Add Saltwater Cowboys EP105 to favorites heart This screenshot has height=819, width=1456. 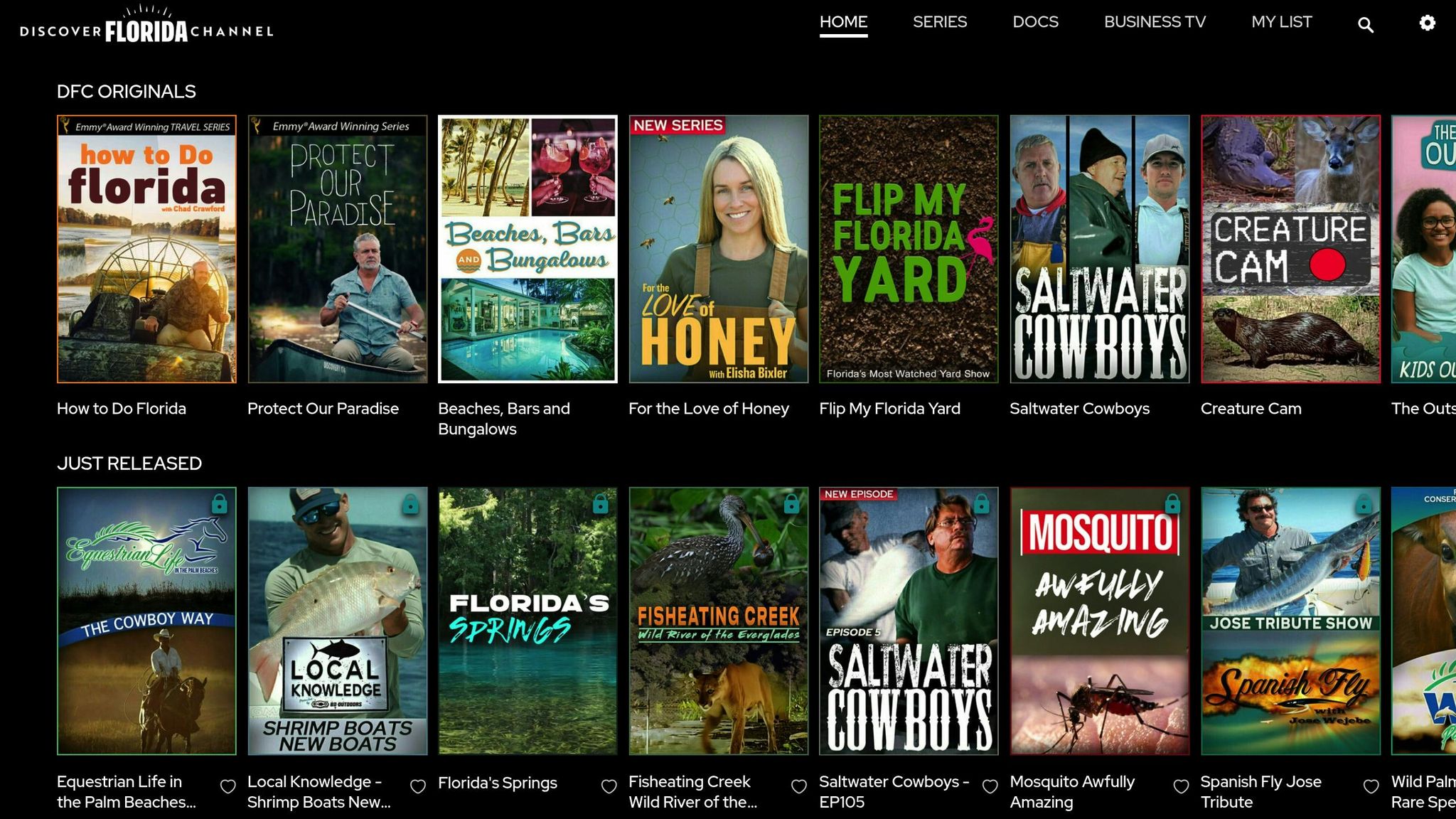pos(990,786)
